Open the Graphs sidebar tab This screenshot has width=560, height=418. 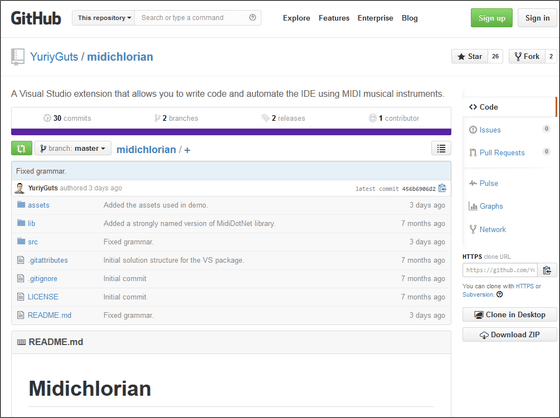click(491, 206)
